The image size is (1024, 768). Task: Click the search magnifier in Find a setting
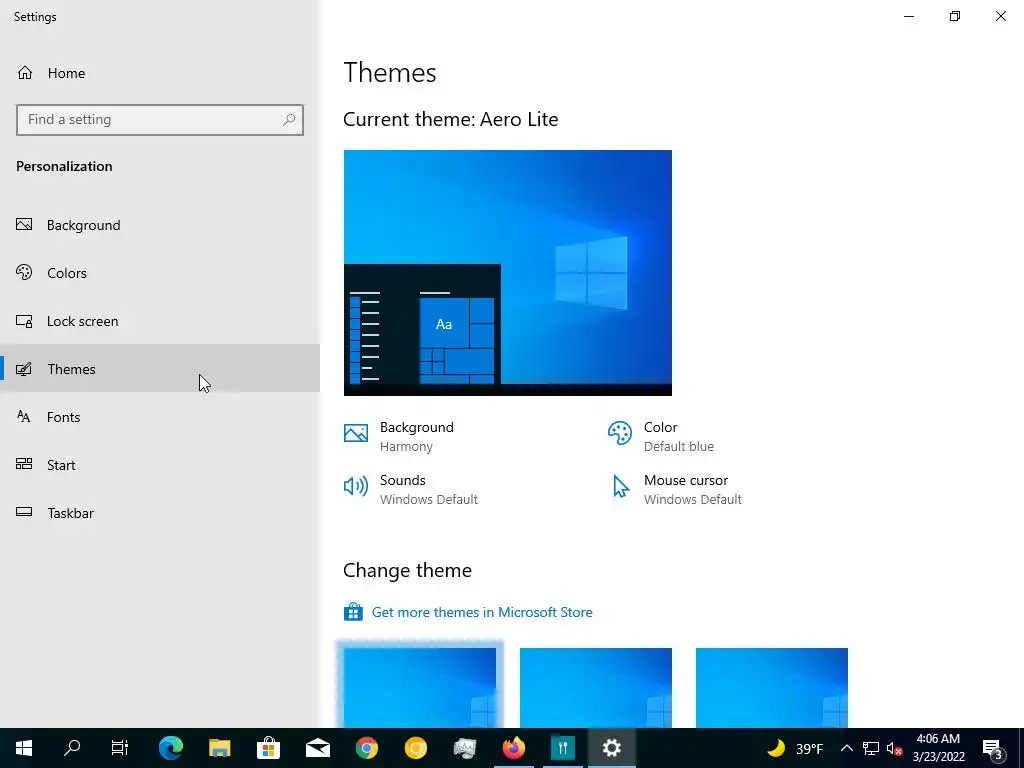tap(289, 120)
